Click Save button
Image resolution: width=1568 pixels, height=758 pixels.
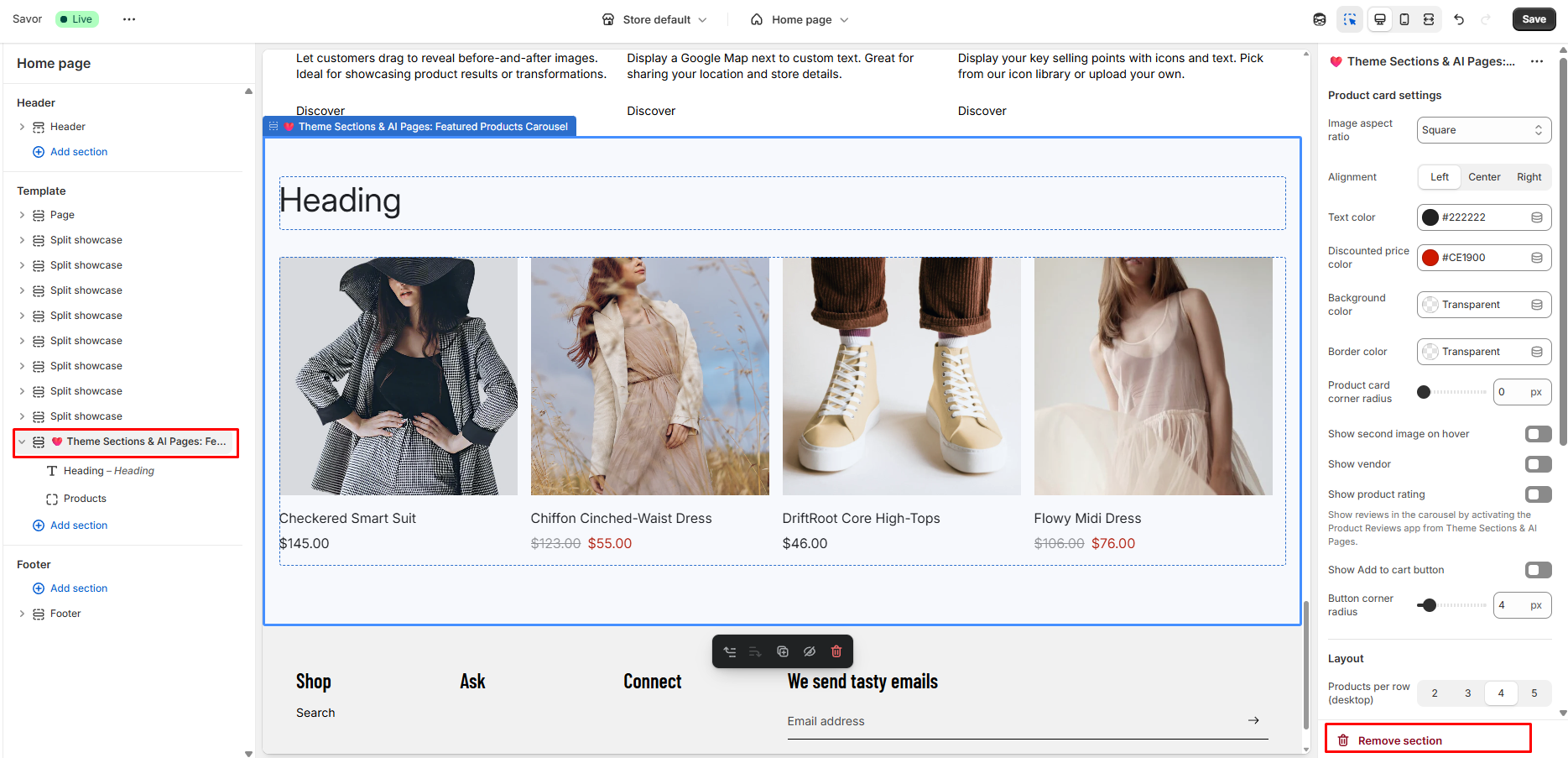coord(1534,19)
